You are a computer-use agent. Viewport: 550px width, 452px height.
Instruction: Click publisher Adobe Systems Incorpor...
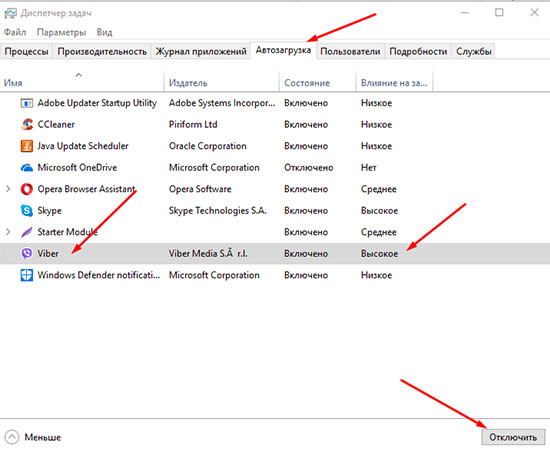[x=222, y=103]
